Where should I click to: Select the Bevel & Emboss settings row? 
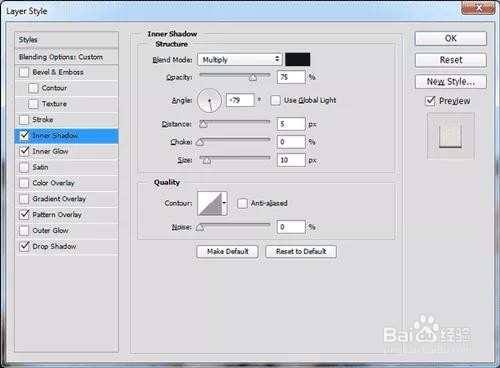pyautogui.click(x=66, y=72)
